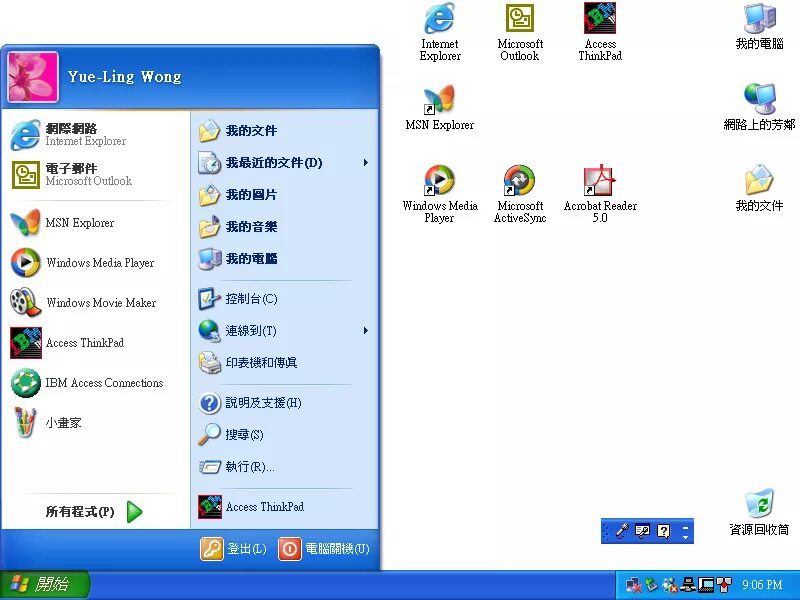The width and height of the screenshot is (800, 600).
Task: Launch 小畫家 Paint from Start menu
Action: [95, 422]
